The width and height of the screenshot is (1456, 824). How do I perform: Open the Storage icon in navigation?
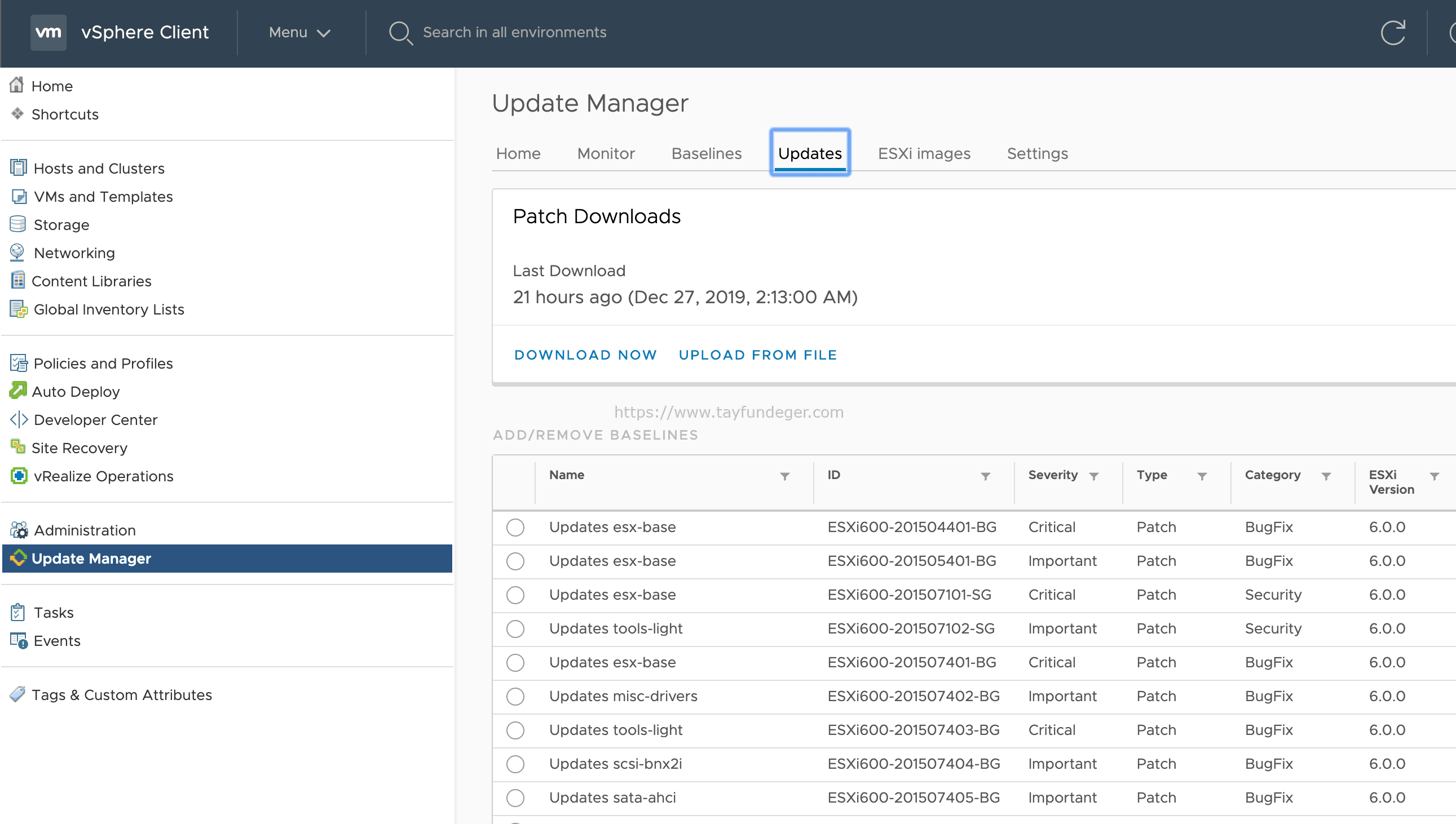point(18,224)
